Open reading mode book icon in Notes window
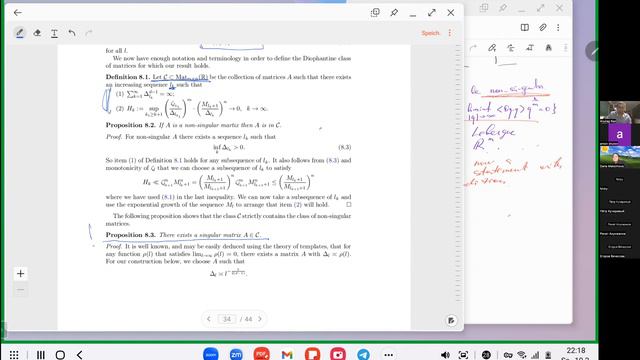 coord(524,27)
